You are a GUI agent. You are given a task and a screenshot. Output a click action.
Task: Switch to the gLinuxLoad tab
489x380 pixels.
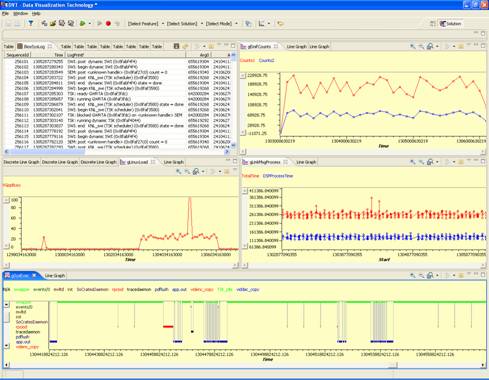(x=135, y=162)
